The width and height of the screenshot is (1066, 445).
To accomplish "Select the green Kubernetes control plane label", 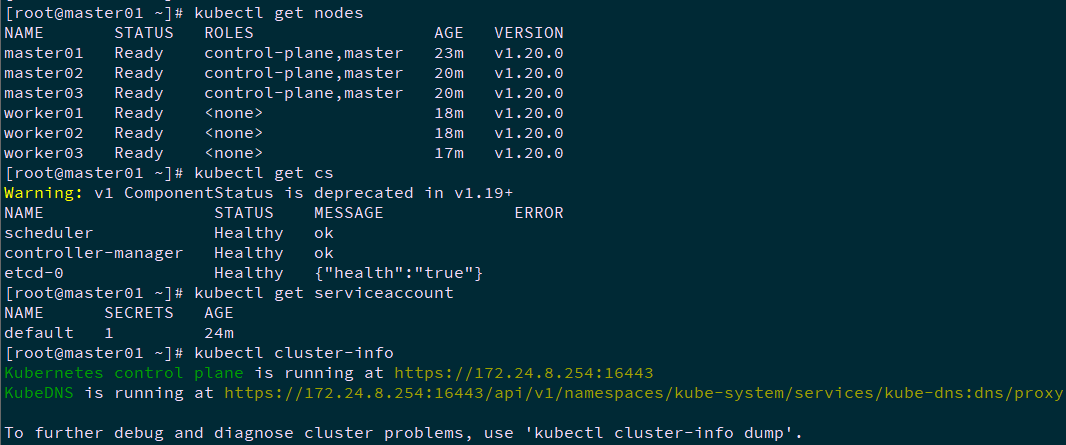I will pyautogui.click(x=124, y=373).
